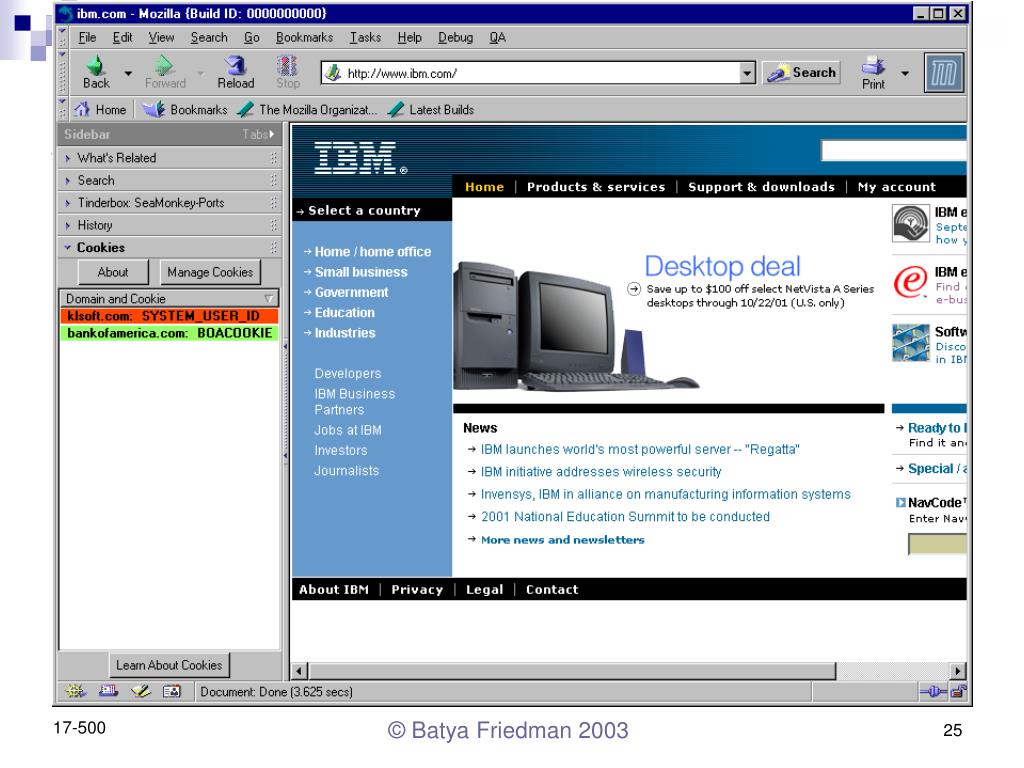Select the klsoft.com SYSTEM_USER_ID cookie row
Viewport: 1024px width, 768px height.
pos(169,316)
